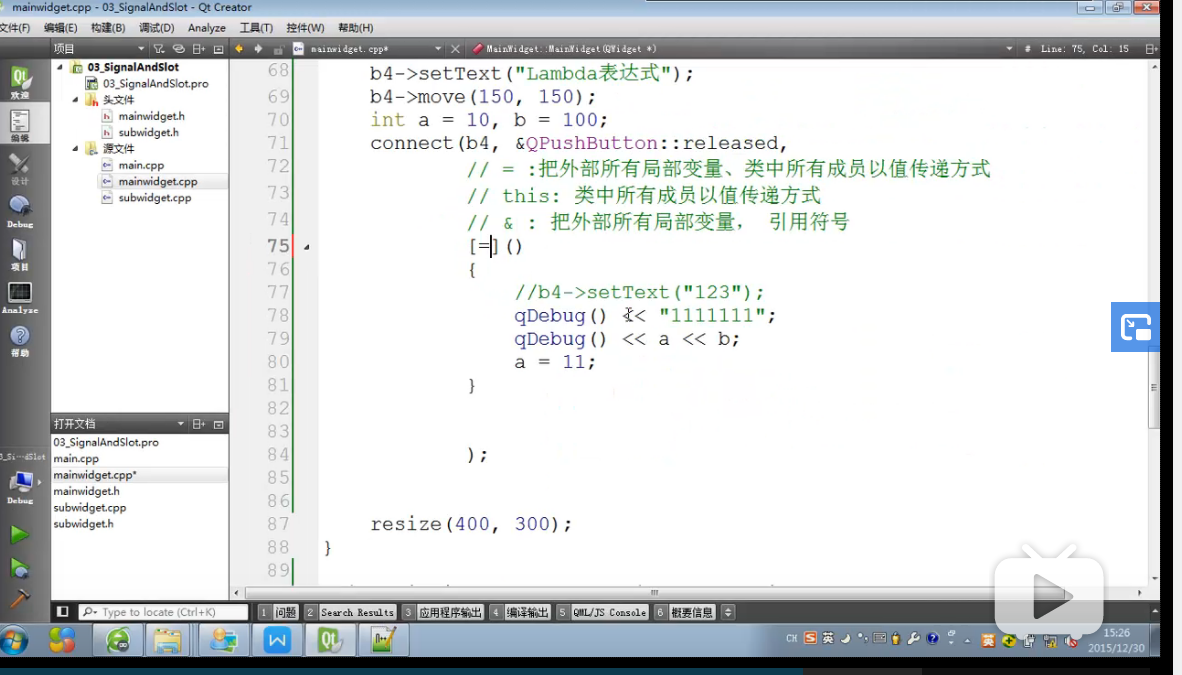Screen dimensions: 1182x675
Task: Click the blue W taskbar application icon
Action: (x=277, y=640)
